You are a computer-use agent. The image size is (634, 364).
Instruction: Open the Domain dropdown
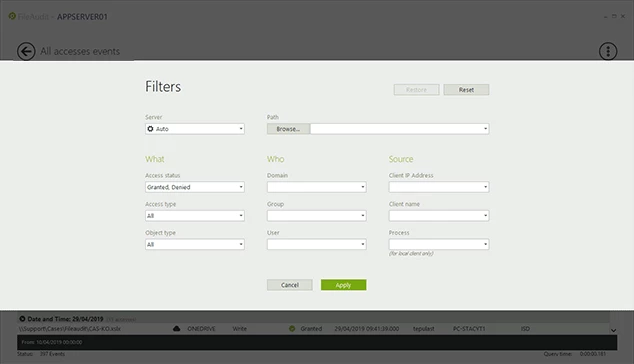317,187
